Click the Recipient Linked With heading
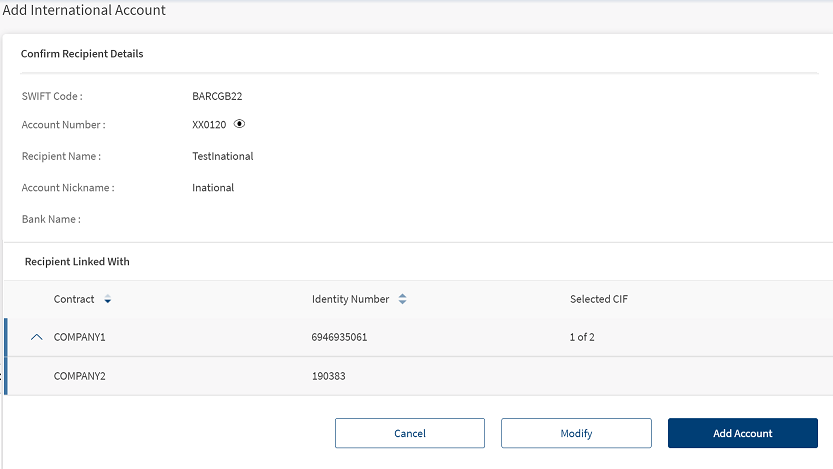 (77, 261)
